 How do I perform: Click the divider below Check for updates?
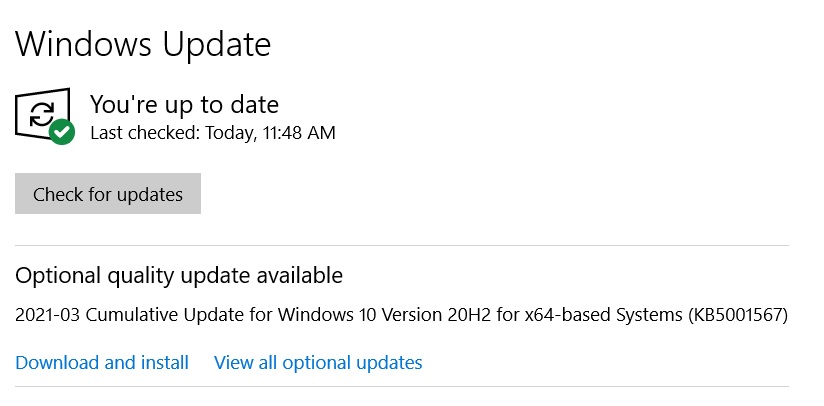pyautogui.click(x=401, y=245)
